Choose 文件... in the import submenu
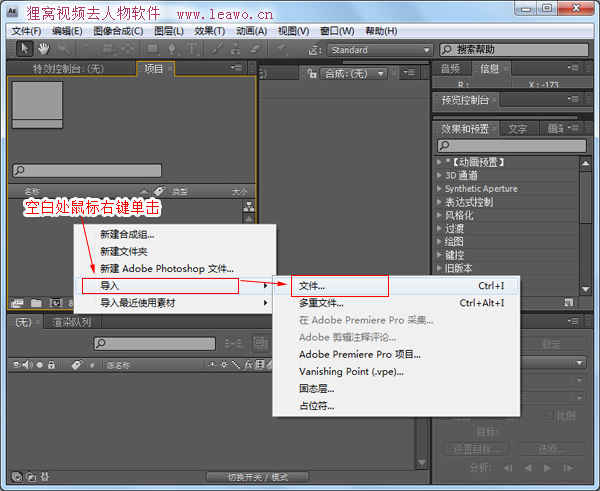The image size is (600, 491). click(x=396, y=286)
